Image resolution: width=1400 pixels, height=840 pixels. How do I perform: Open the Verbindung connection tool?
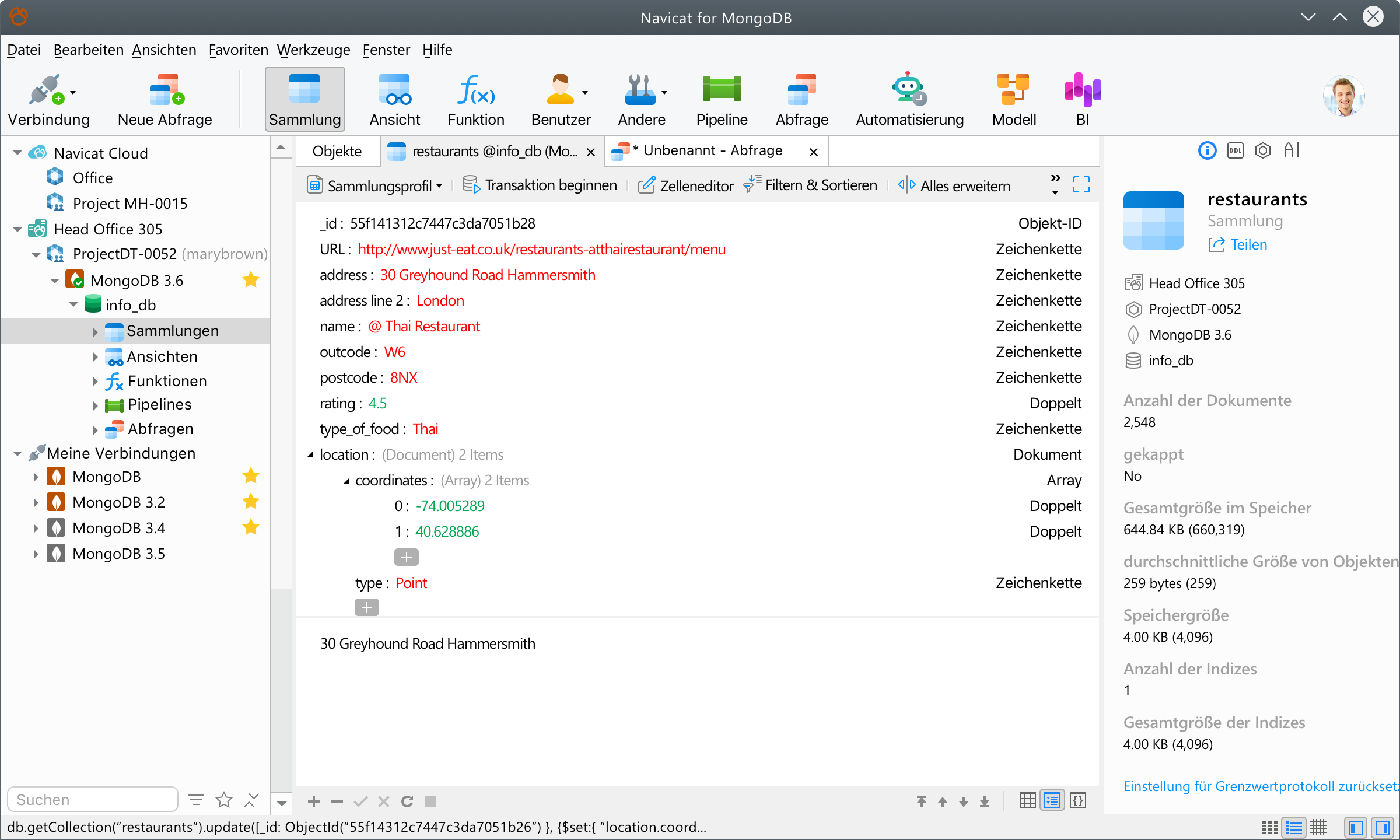(x=49, y=100)
